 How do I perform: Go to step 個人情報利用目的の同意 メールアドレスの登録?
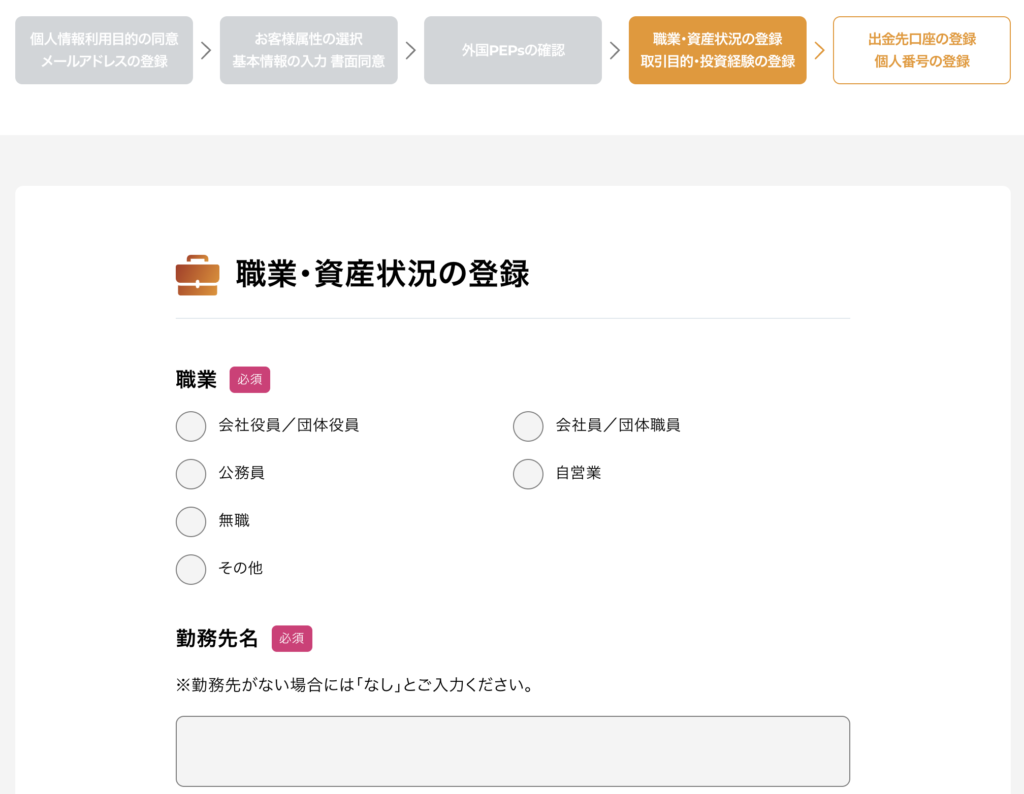pos(104,50)
